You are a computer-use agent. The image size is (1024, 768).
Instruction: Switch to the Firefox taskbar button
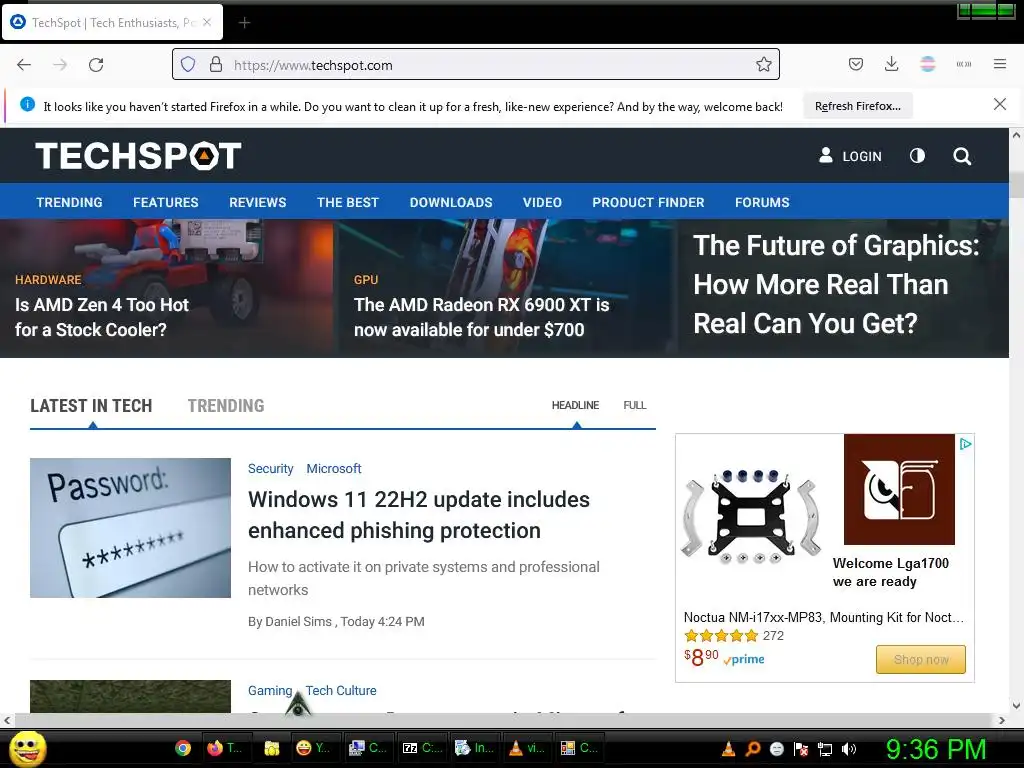click(225, 748)
